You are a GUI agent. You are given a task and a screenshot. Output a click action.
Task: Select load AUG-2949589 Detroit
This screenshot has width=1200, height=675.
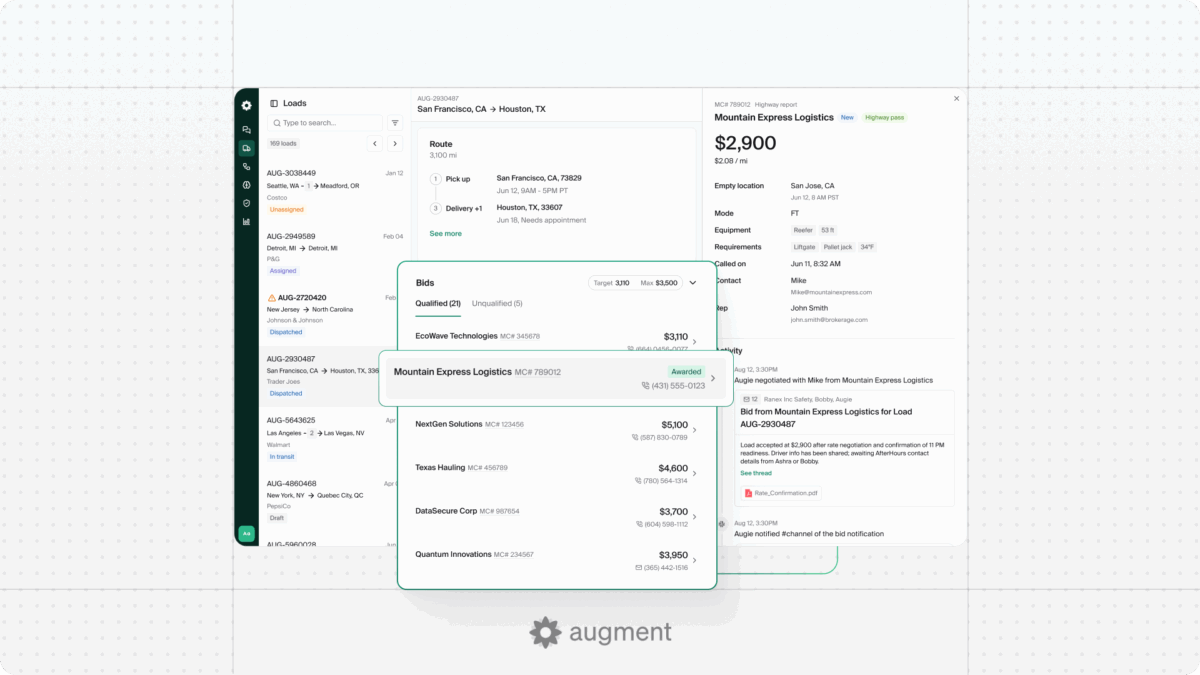point(335,253)
